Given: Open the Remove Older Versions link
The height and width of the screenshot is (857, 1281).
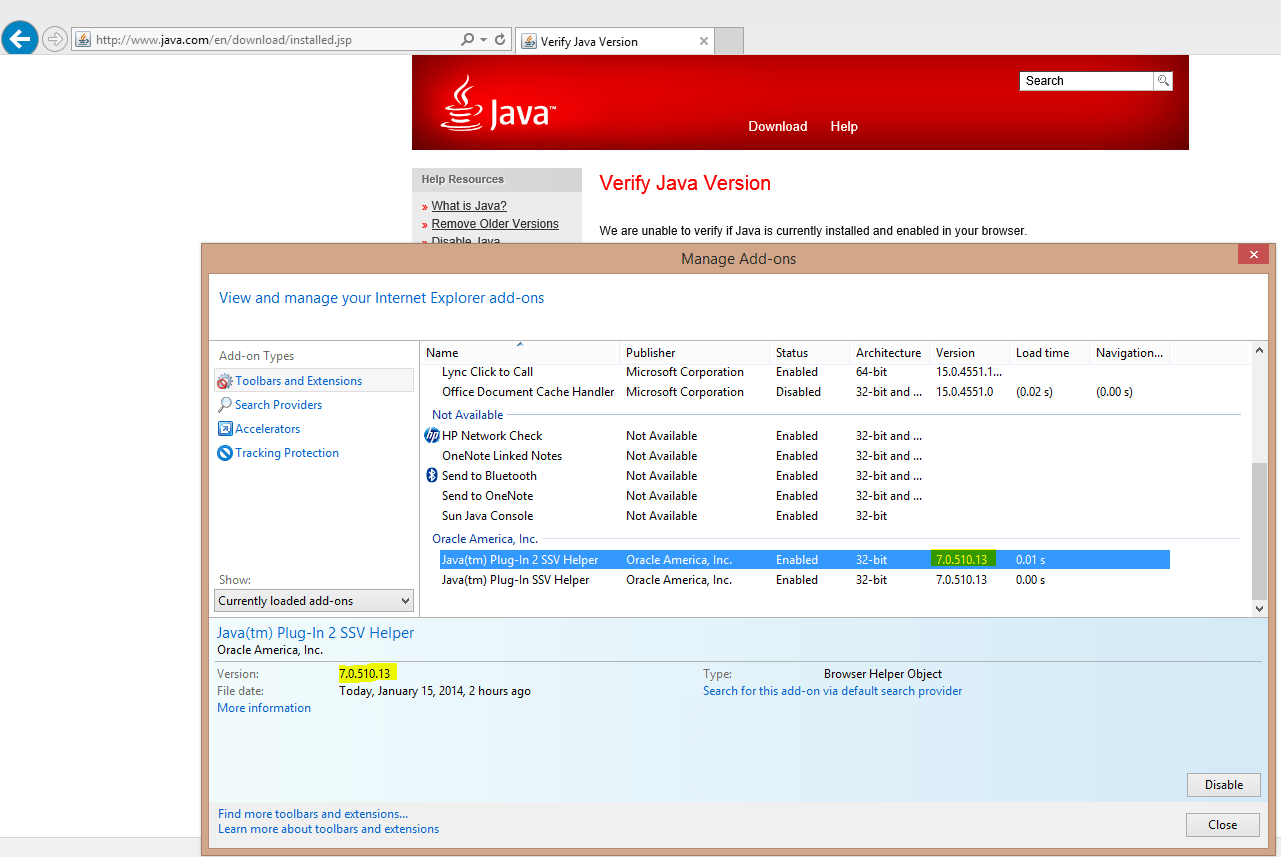Looking at the screenshot, I should pos(495,224).
